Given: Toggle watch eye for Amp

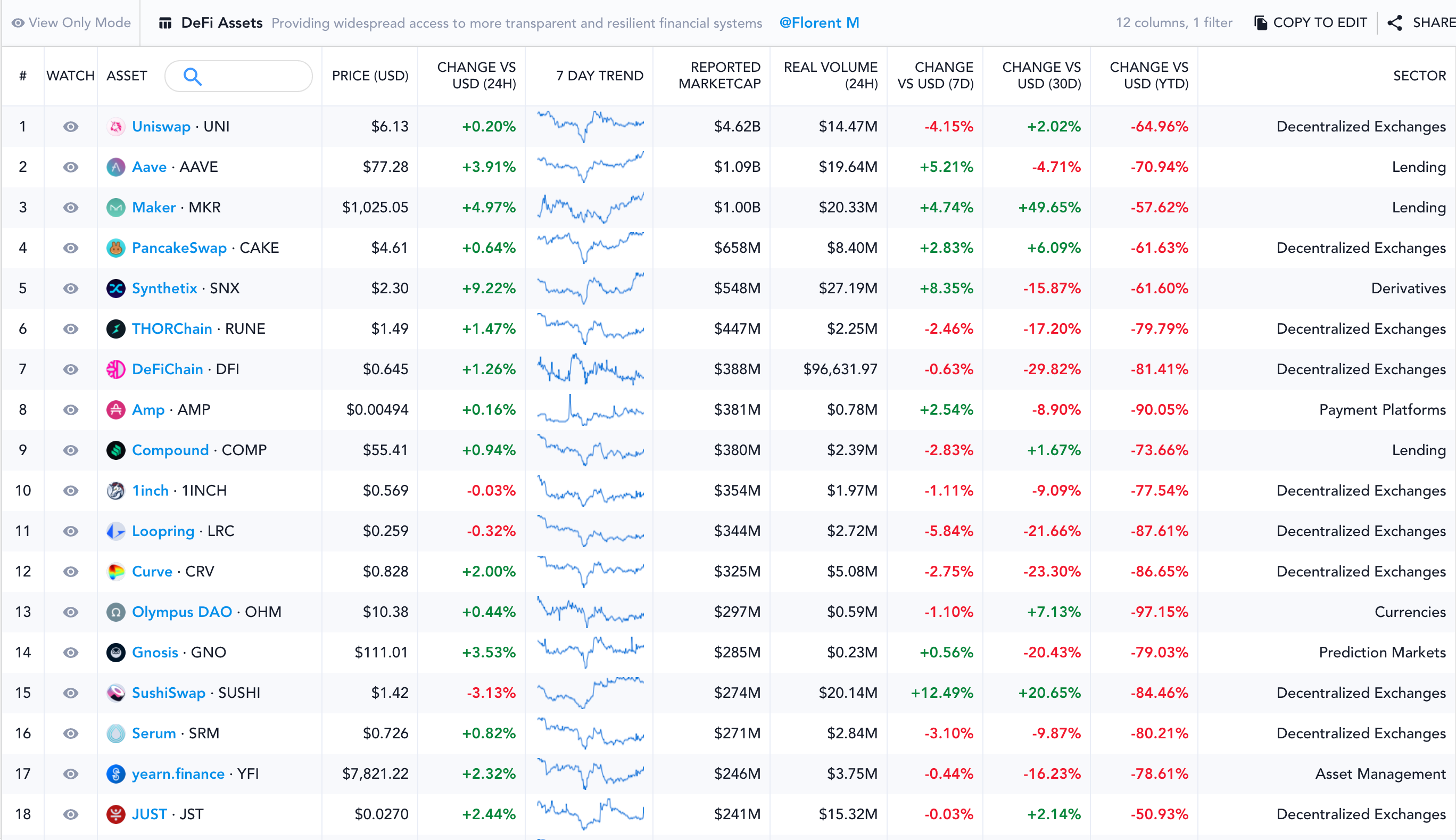Looking at the screenshot, I should click(71, 409).
